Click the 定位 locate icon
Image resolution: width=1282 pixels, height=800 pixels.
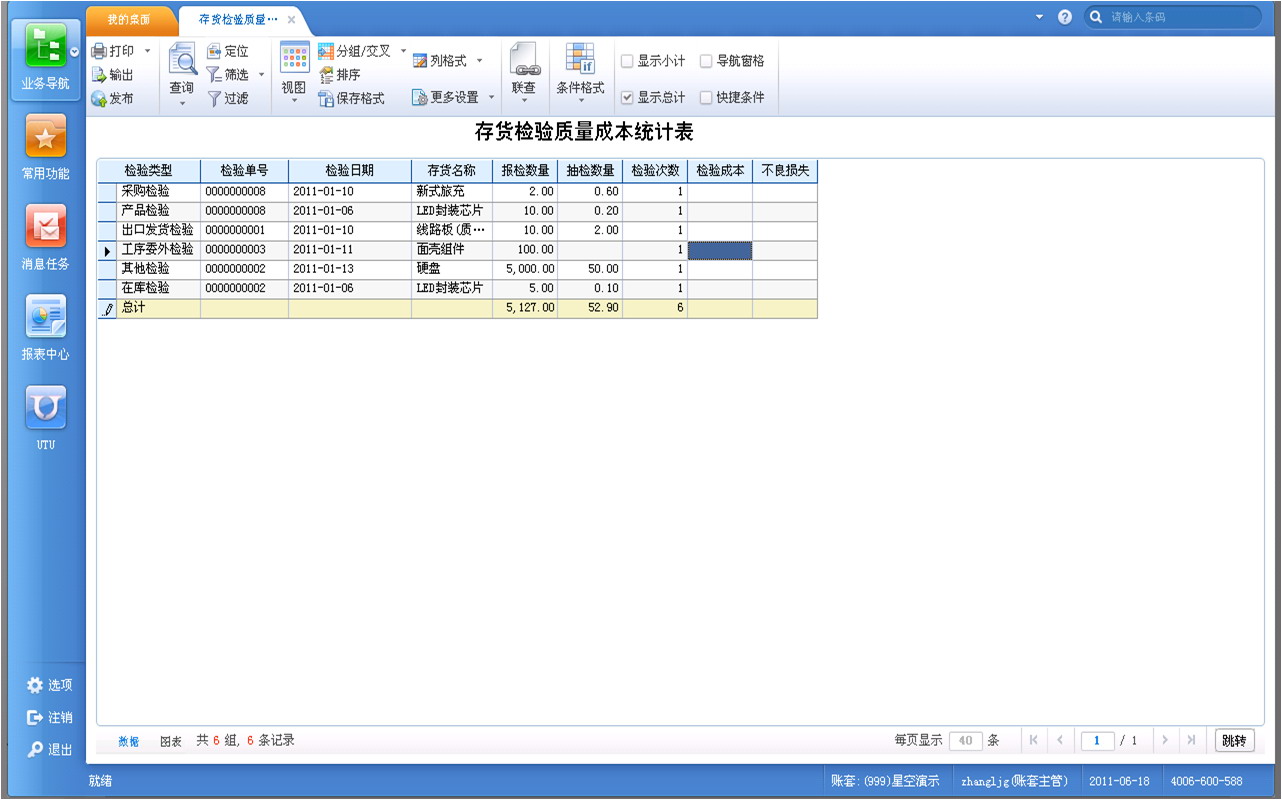coord(214,51)
